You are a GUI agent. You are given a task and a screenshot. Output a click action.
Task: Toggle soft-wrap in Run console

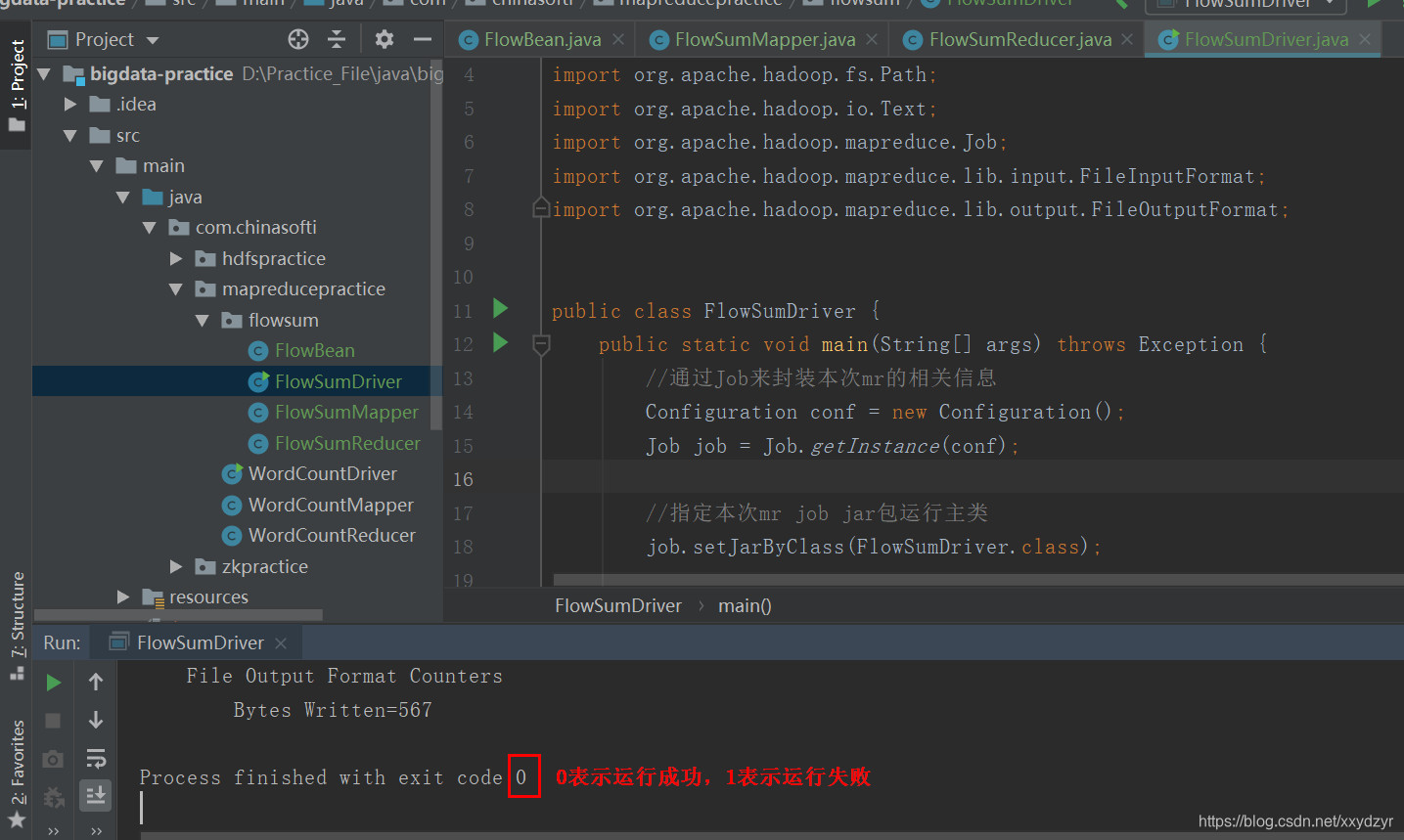pos(96,759)
